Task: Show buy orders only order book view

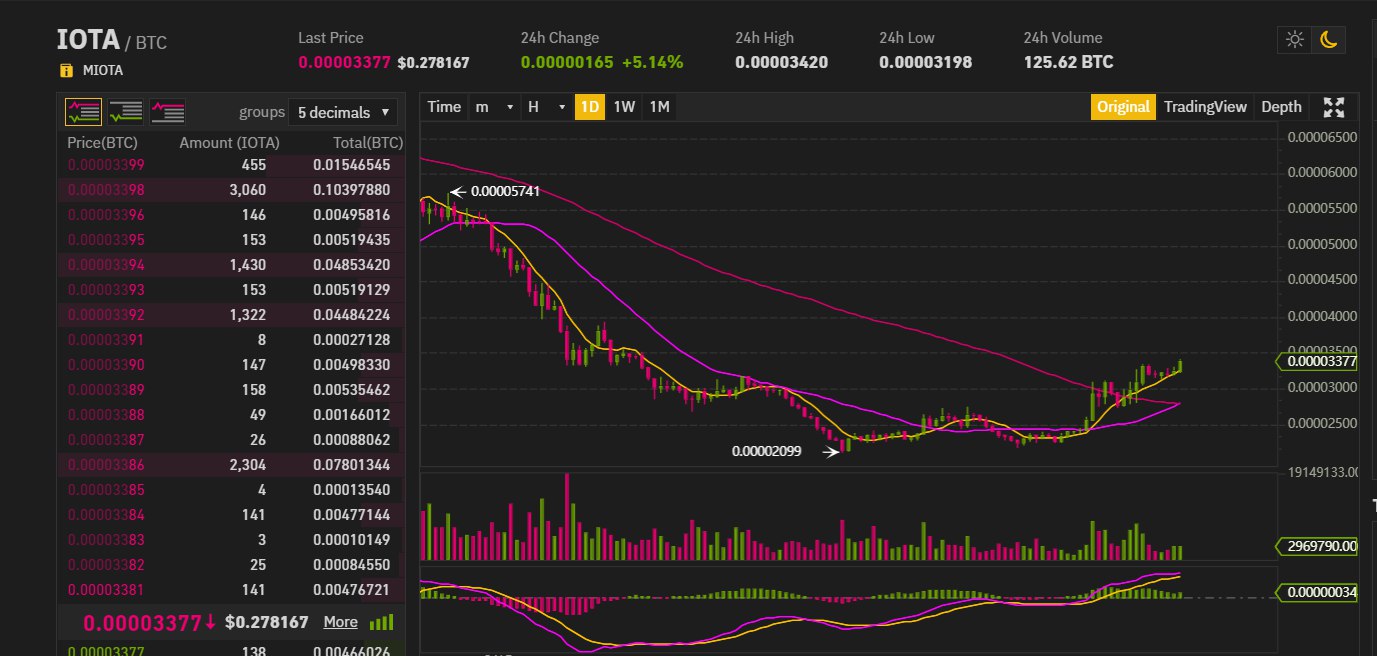Action: 125,111
